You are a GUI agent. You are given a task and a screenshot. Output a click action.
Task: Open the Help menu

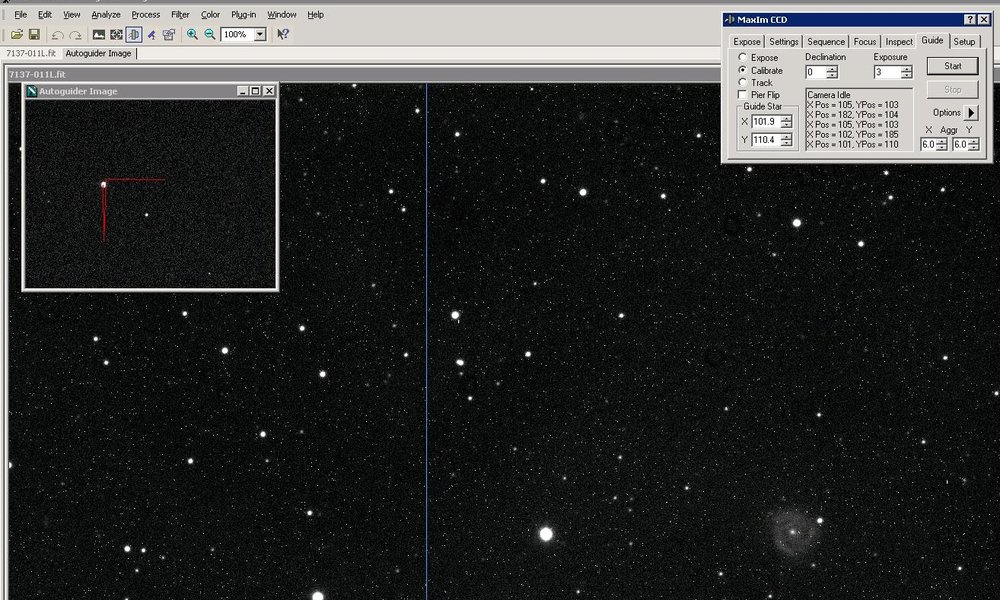[x=316, y=15]
